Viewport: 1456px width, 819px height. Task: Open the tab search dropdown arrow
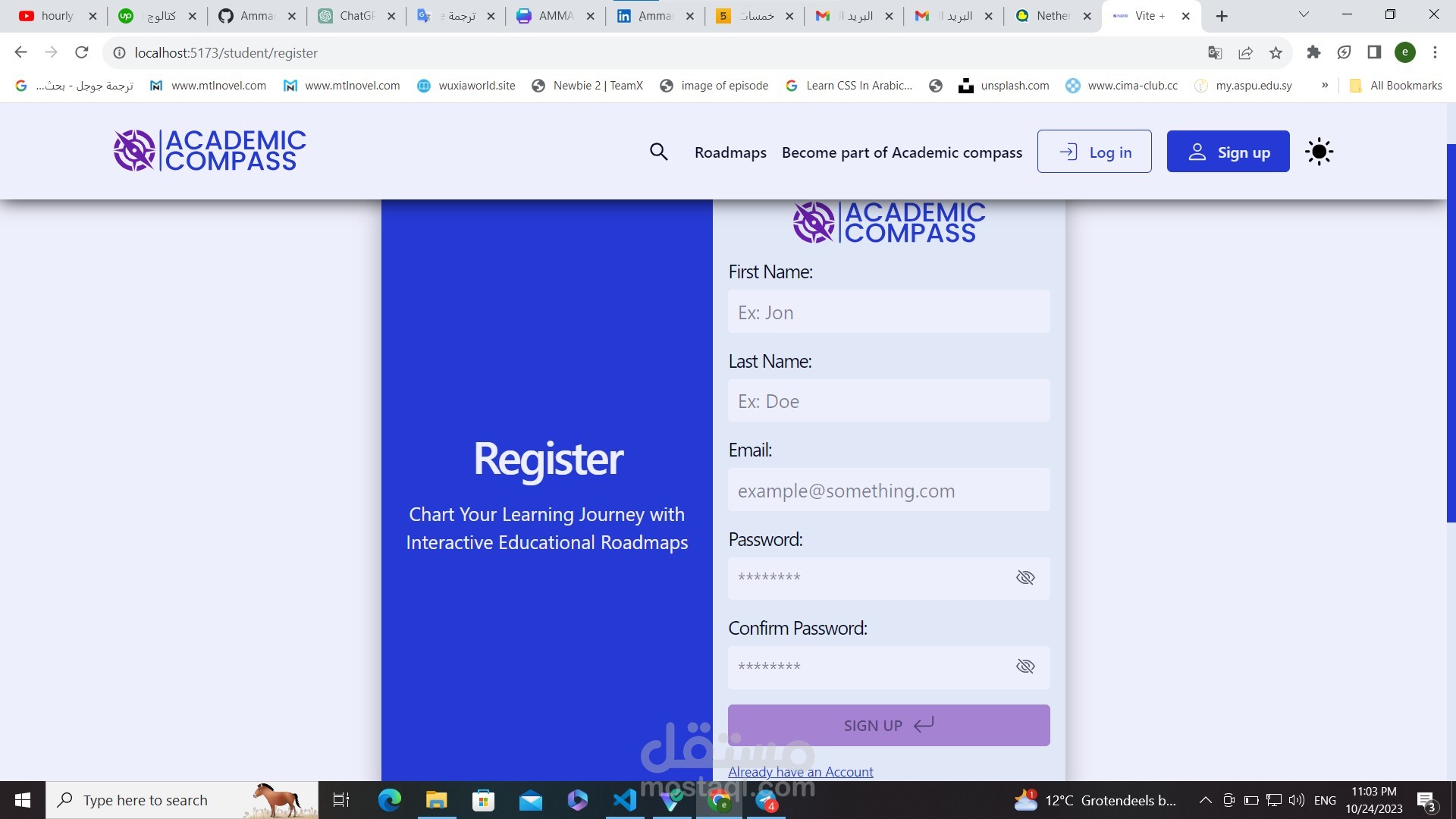coord(1304,14)
